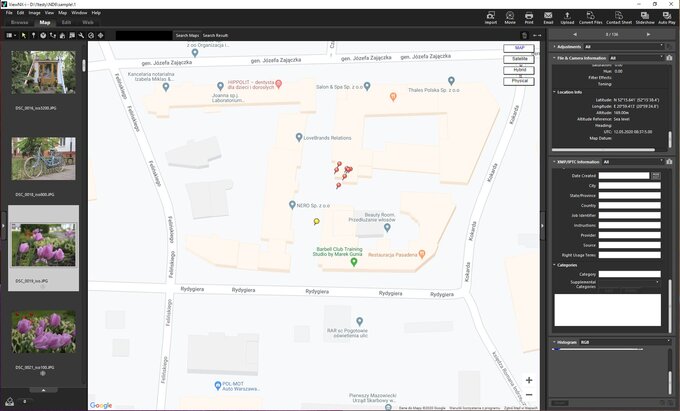The height and width of the screenshot is (411, 680).
Task: Select the add pin map tool
Action: [x=33, y=36]
